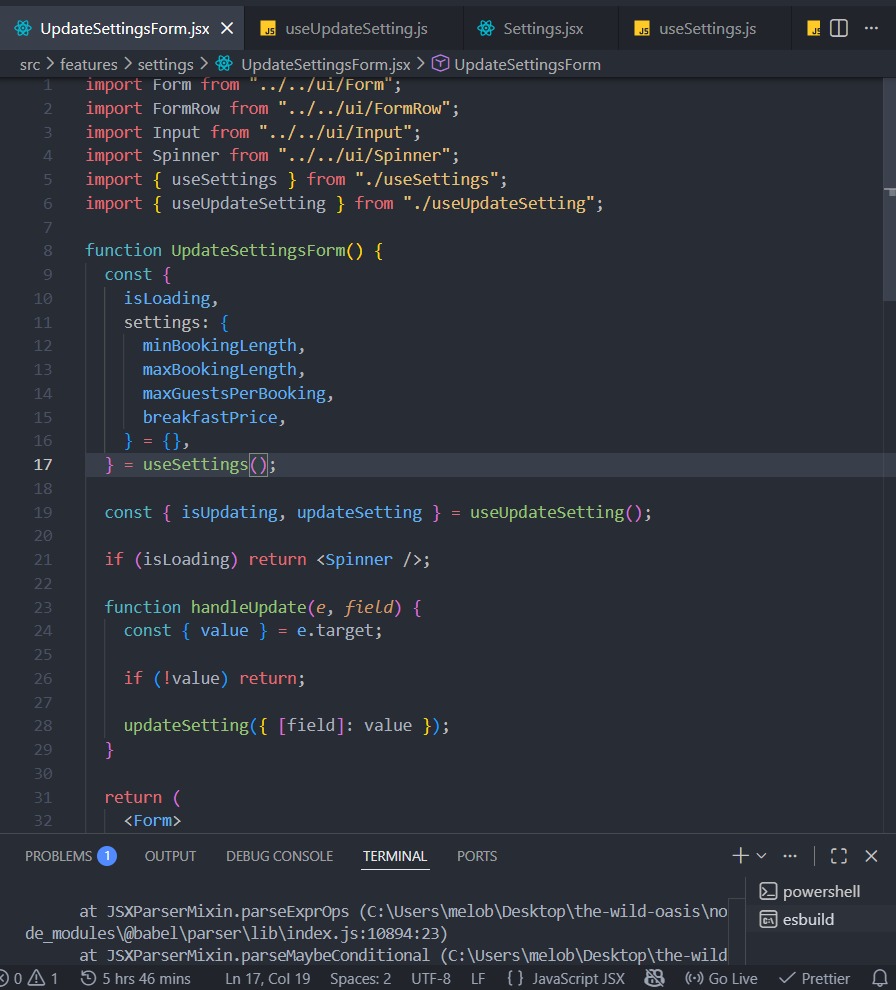Open the launch profile dropdown arrow
This screenshot has width=896, height=990.
click(762, 856)
